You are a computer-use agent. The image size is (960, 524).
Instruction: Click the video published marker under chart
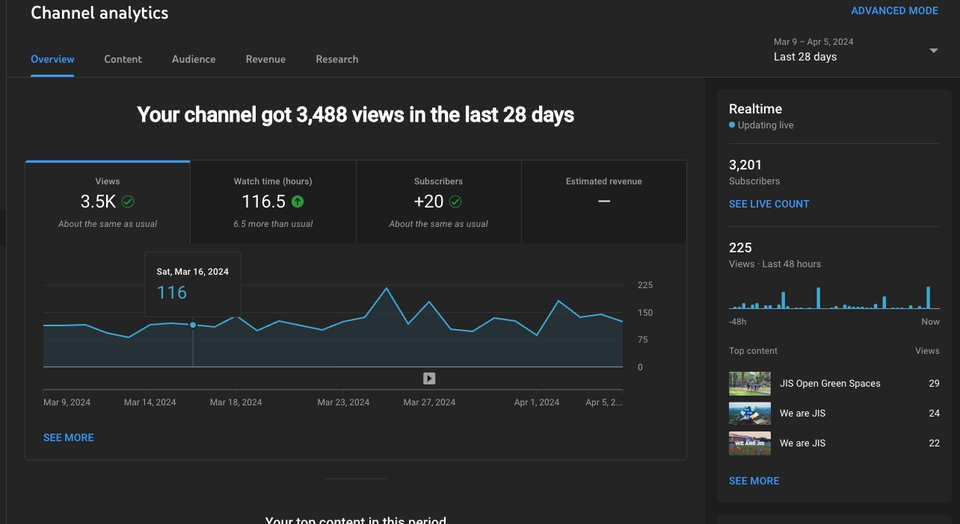tap(429, 378)
